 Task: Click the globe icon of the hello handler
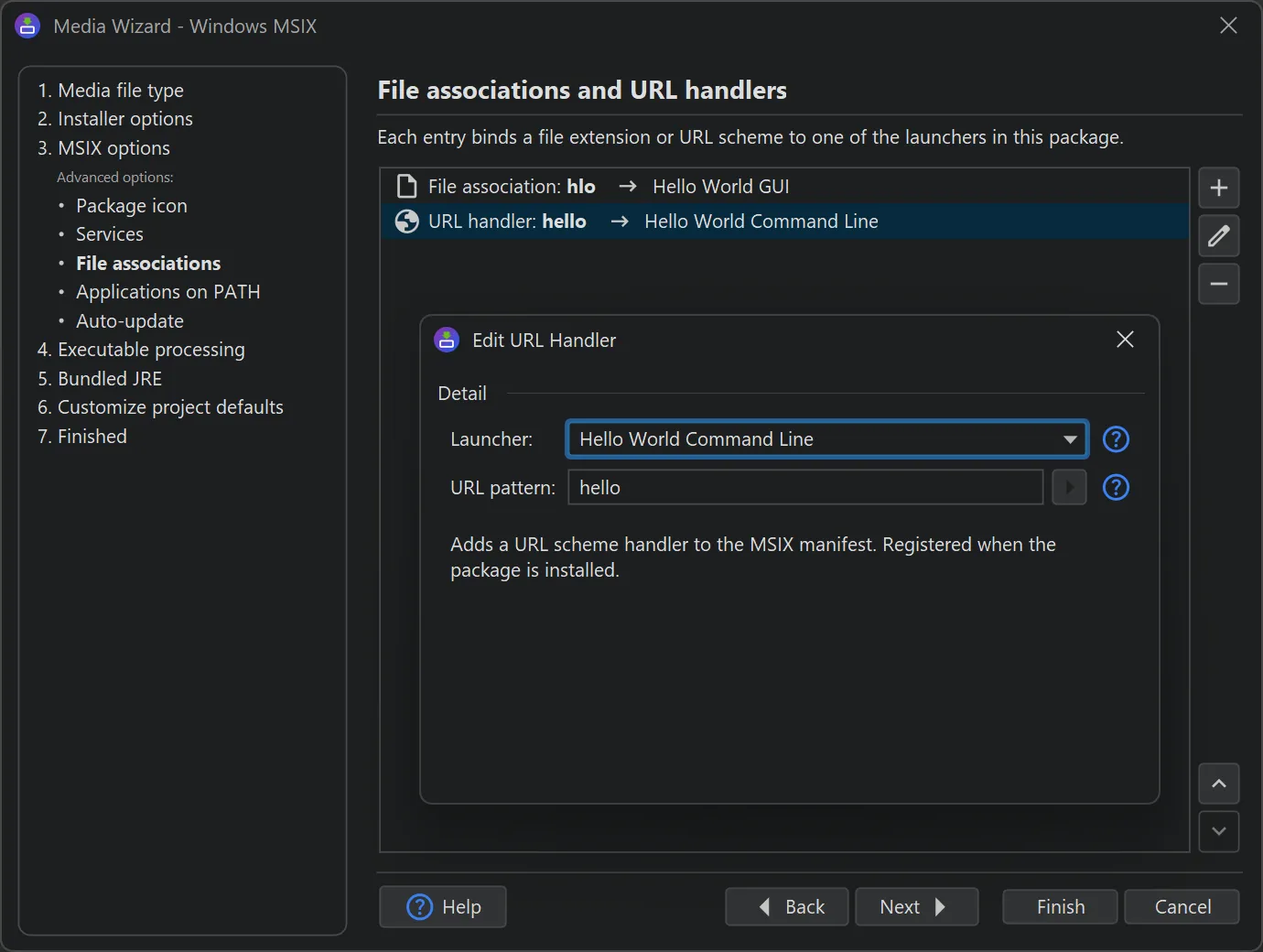406,222
